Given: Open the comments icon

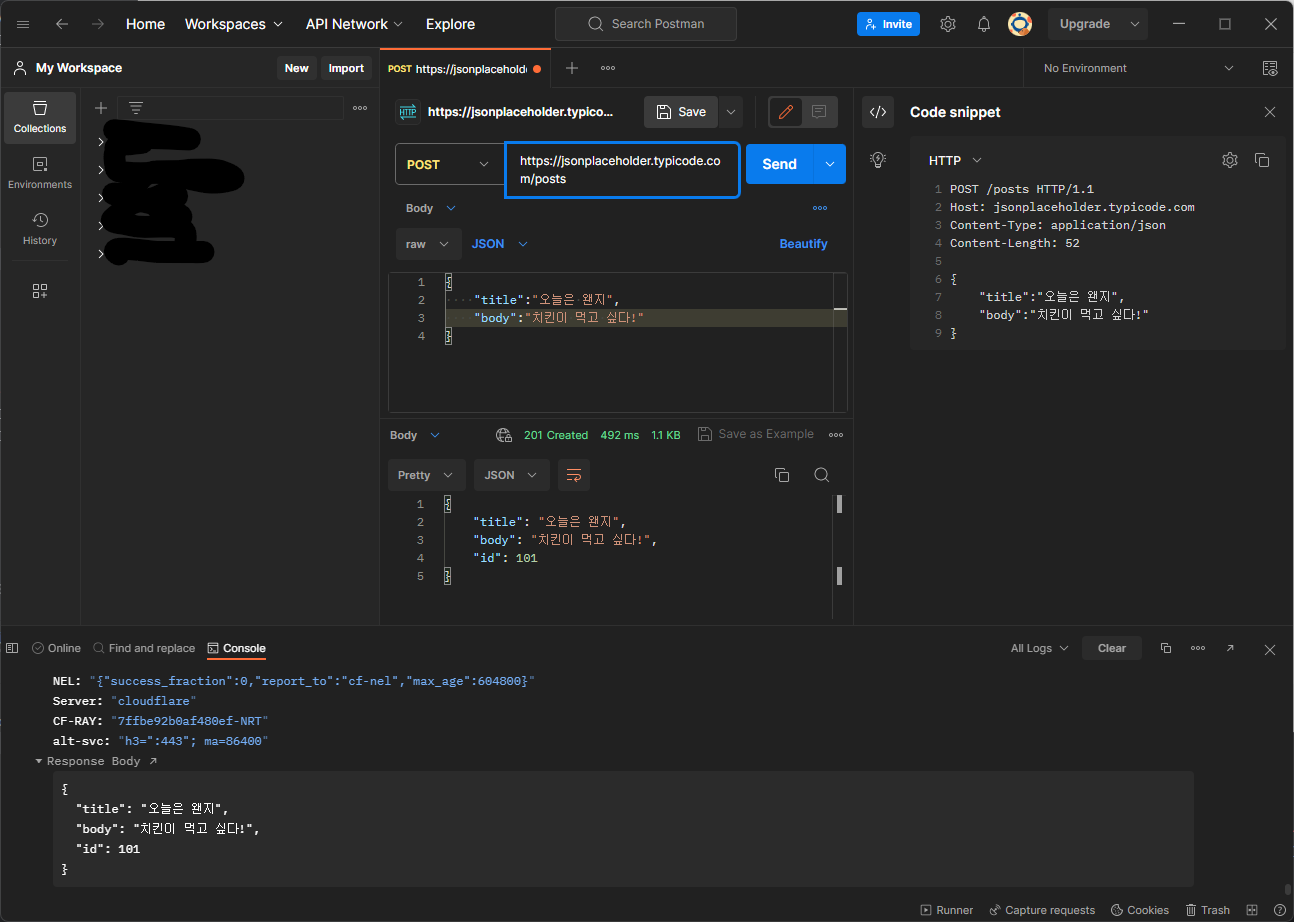Looking at the screenshot, I should coord(819,112).
